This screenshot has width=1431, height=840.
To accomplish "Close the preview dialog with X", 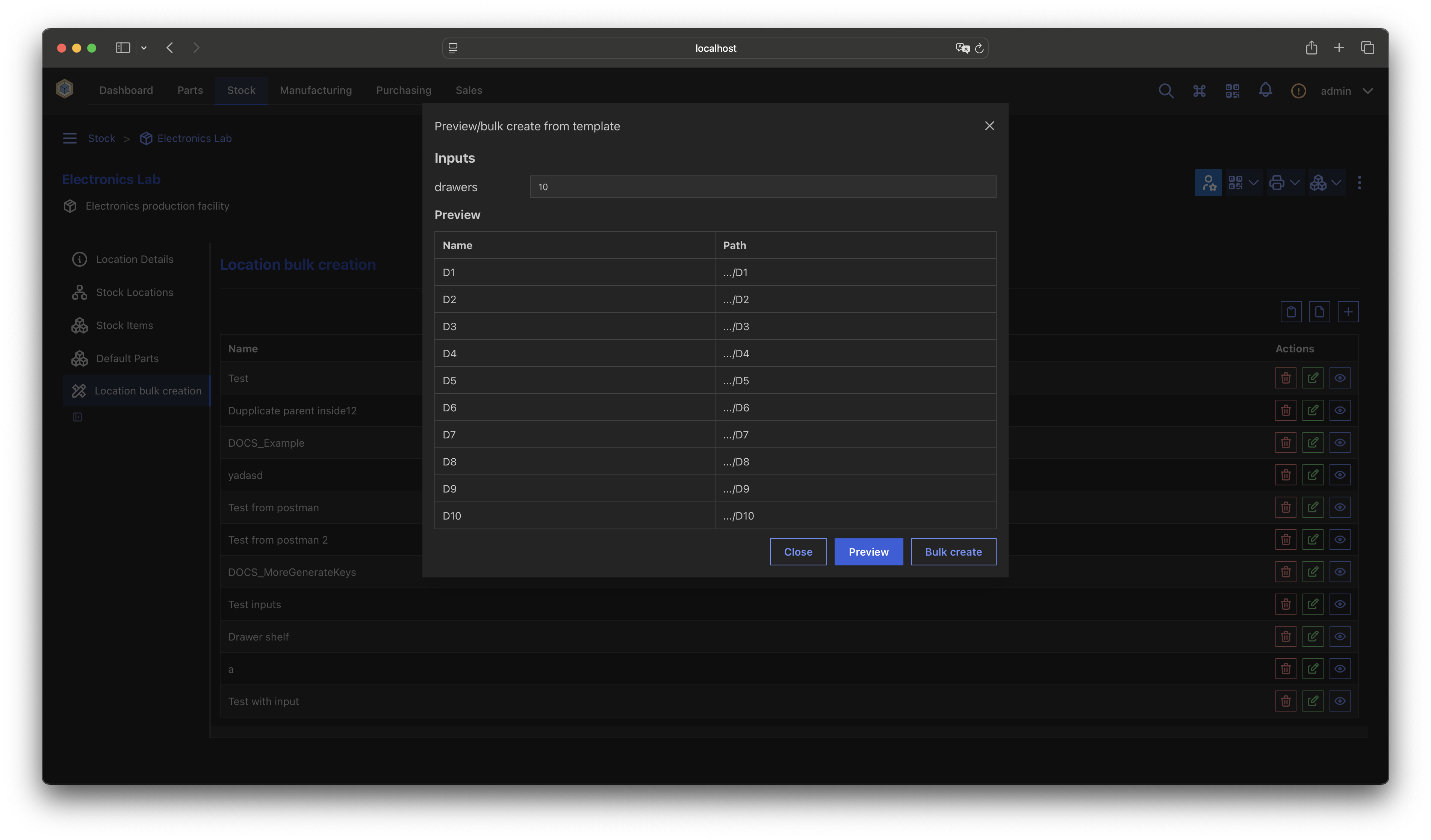I will [989, 126].
